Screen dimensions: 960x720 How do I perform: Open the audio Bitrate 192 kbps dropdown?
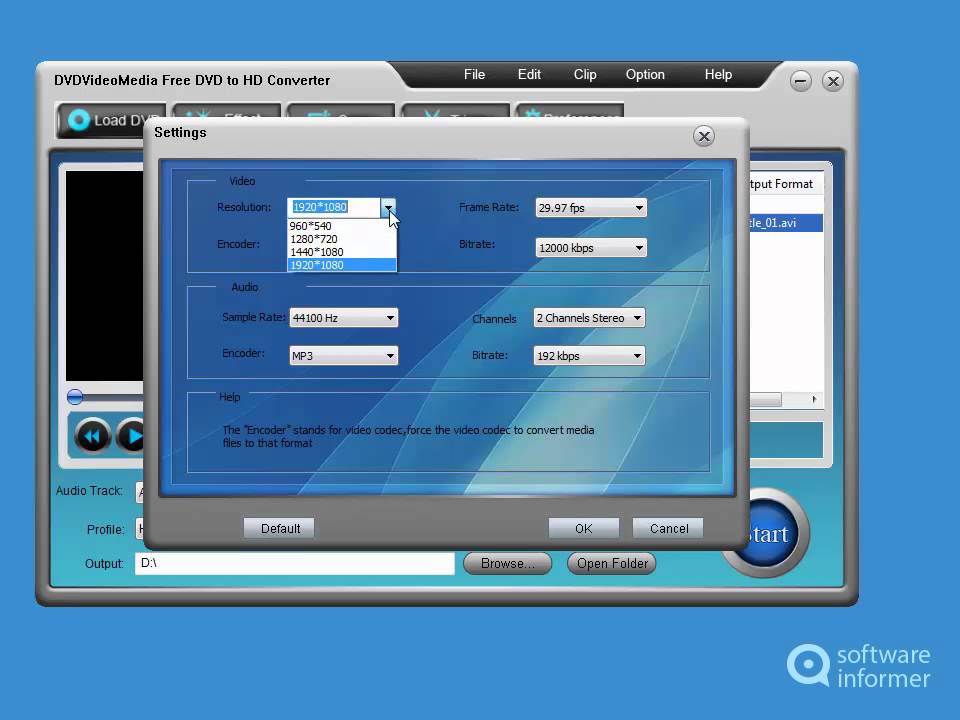pyautogui.click(x=589, y=356)
